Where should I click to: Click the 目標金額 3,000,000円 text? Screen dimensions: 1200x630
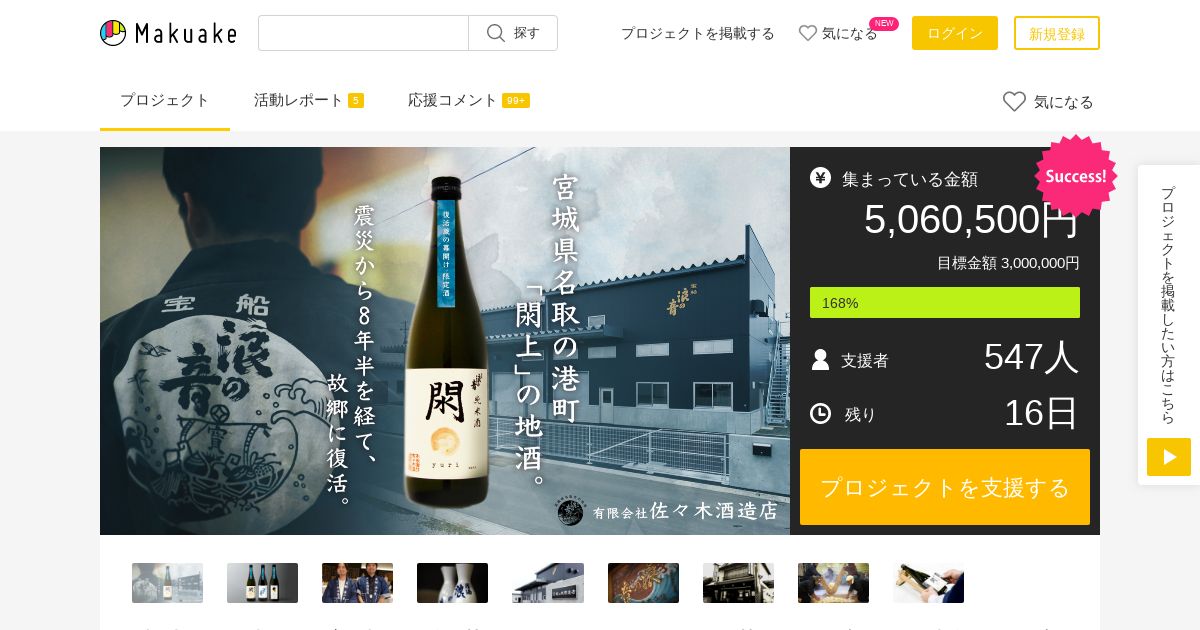click(x=1008, y=263)
